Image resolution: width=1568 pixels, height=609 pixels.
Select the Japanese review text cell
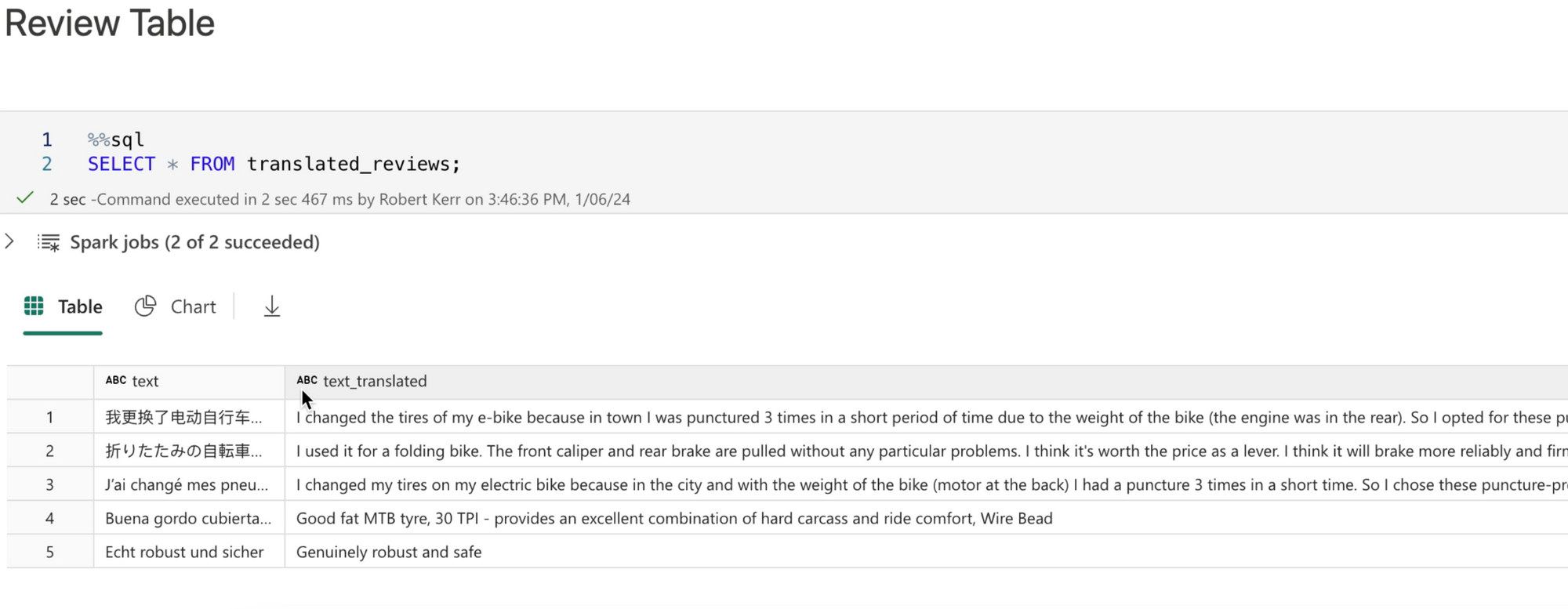click(184, 451)
